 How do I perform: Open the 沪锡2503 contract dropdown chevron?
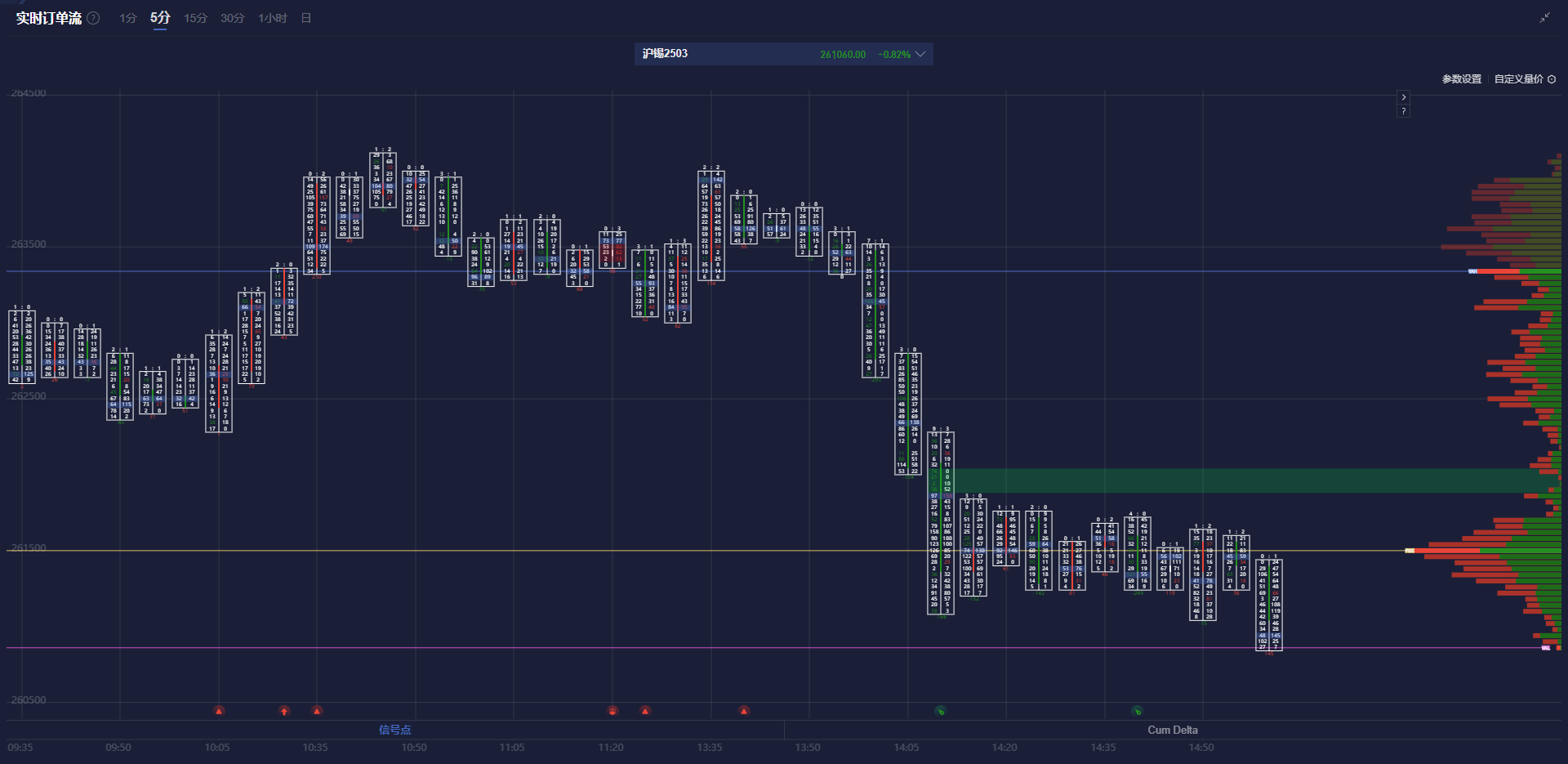(921, 54)
